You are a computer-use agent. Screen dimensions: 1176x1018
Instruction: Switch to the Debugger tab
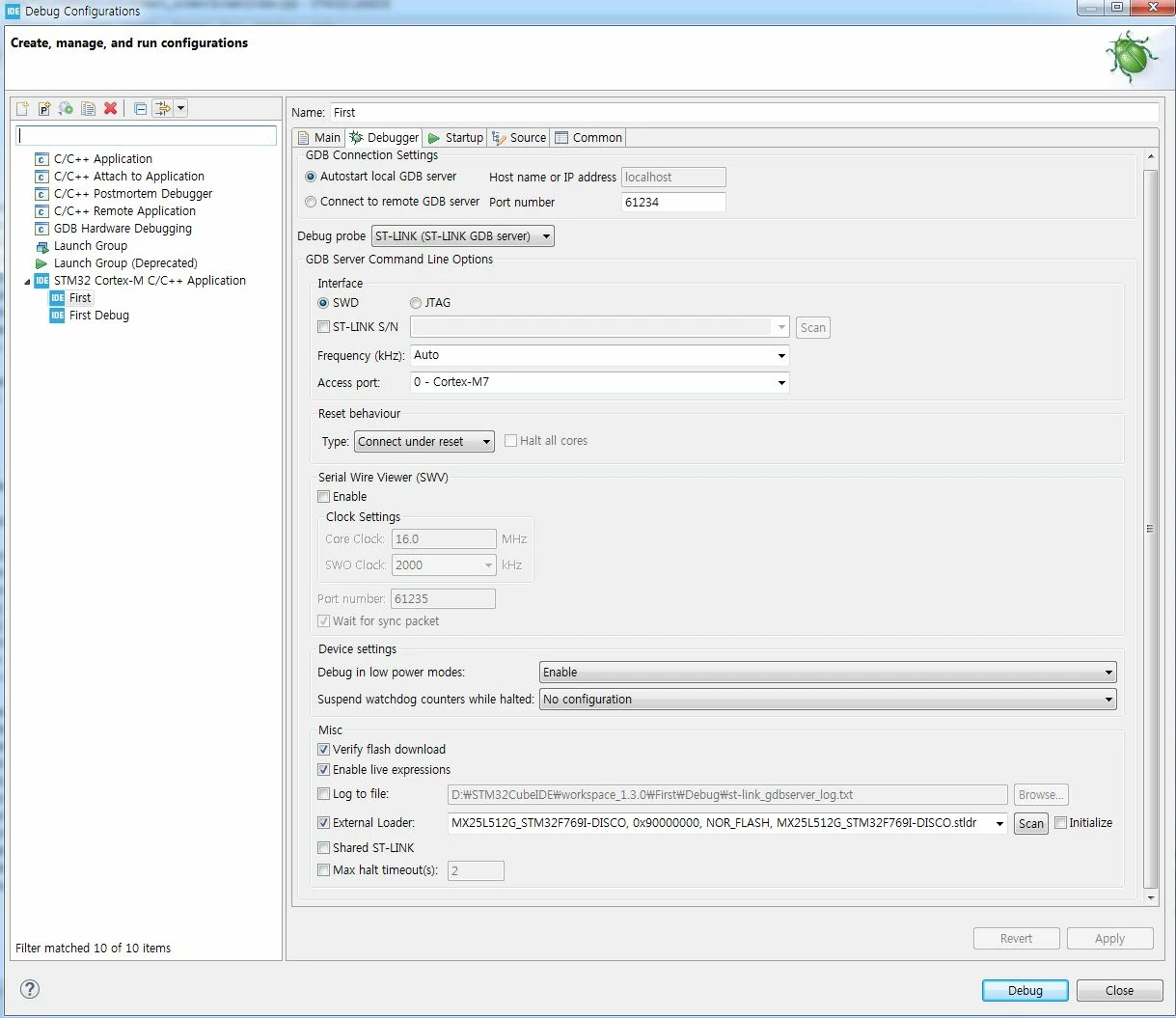click(385, 138)
